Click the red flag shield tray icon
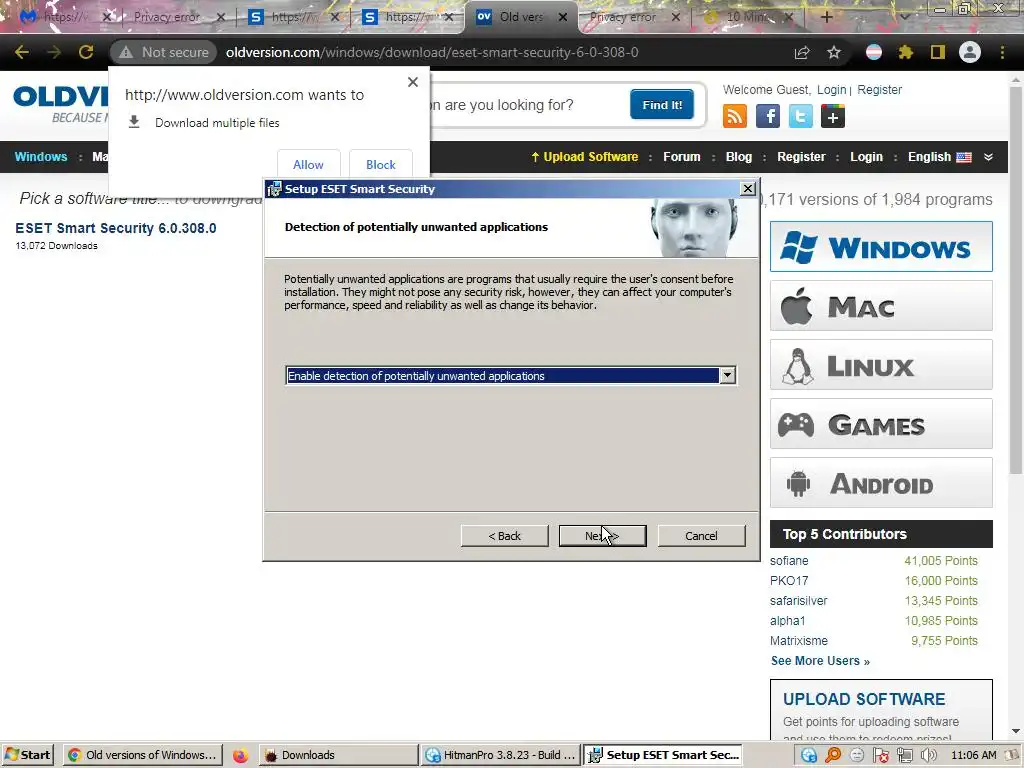Viewport: 1024px width, 768px height. tap(880, 755)
